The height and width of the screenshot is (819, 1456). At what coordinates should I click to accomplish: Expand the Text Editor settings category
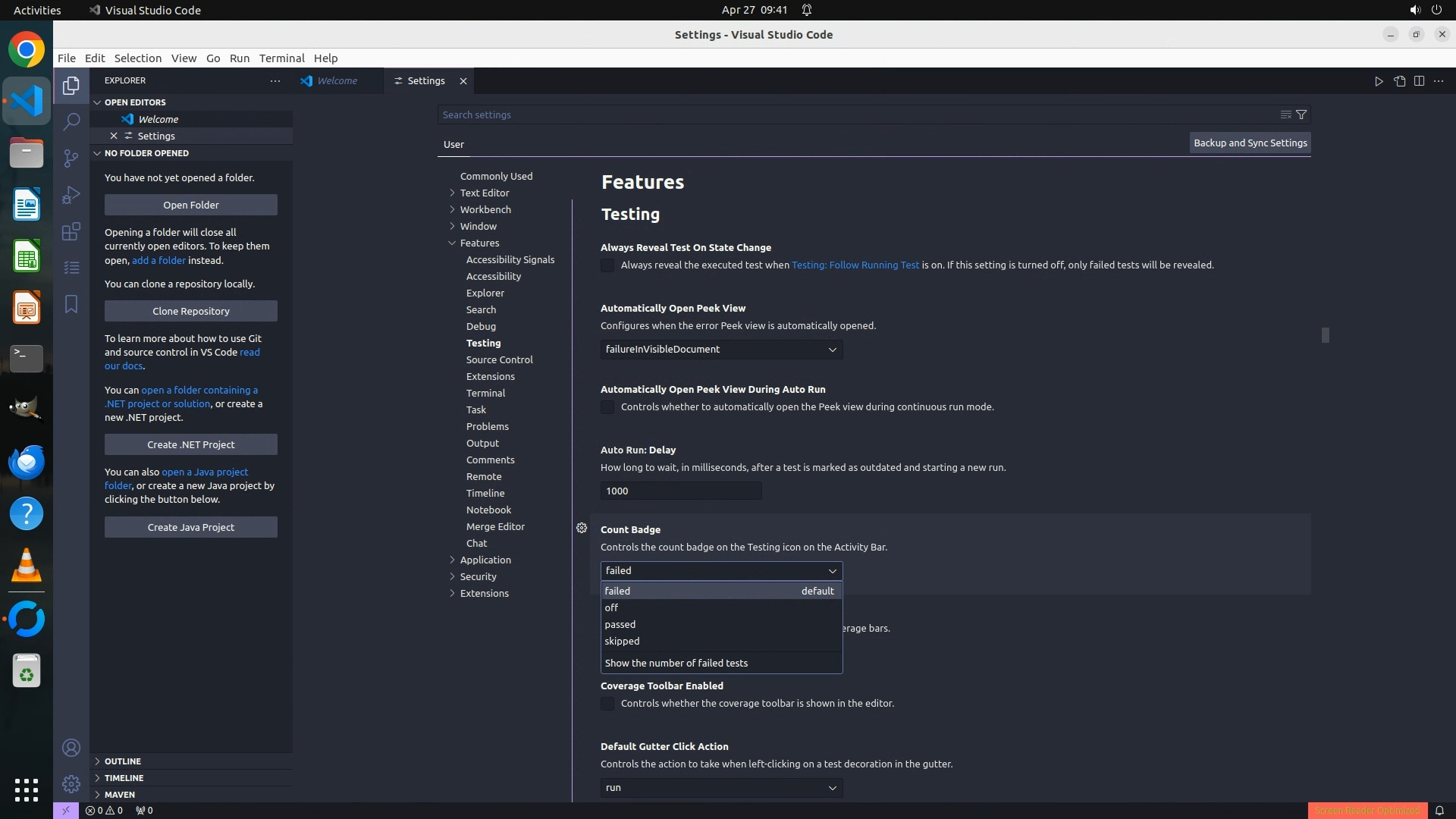pyautogui.click(x=484, y=193)
